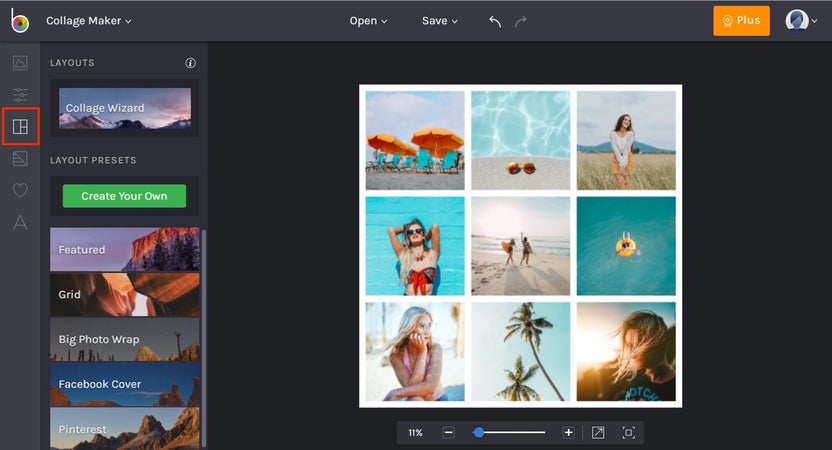This screenshot has height=450, width=832.
Task: Click the Layouts info icon
Action: tap(190, 63)
